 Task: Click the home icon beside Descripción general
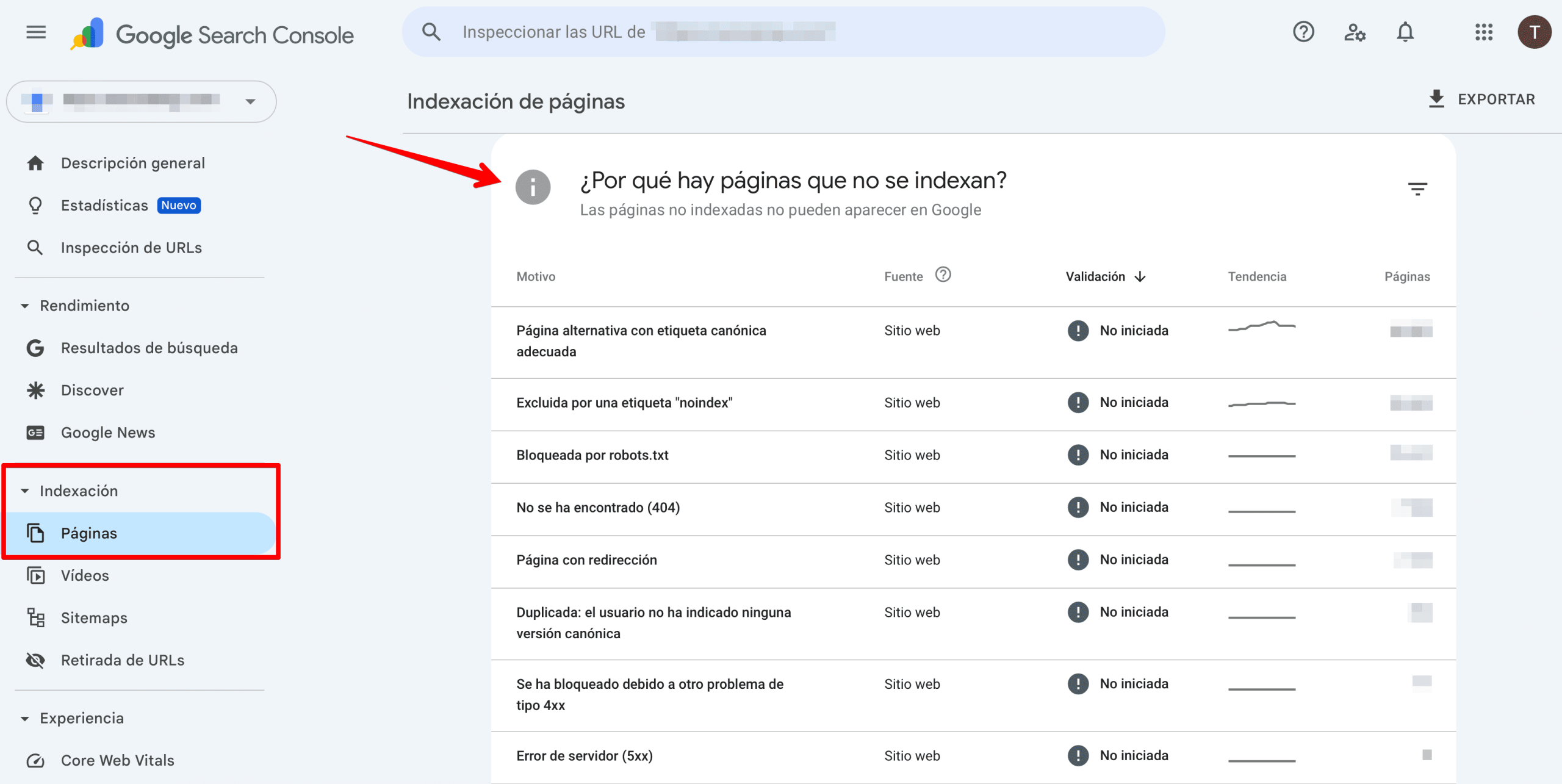click(x=35, y=163)
